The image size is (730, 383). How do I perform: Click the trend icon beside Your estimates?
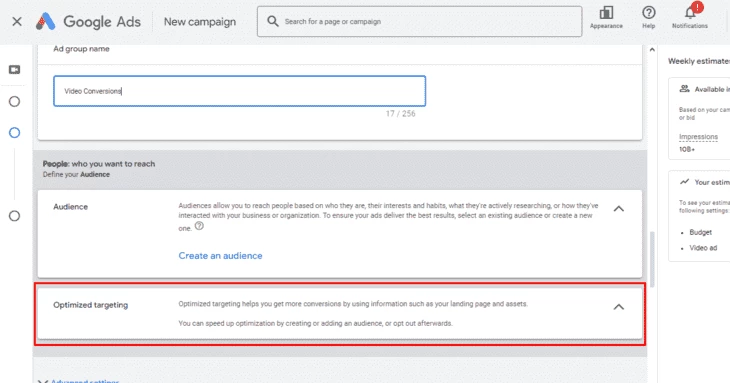[x=684, y=182]
